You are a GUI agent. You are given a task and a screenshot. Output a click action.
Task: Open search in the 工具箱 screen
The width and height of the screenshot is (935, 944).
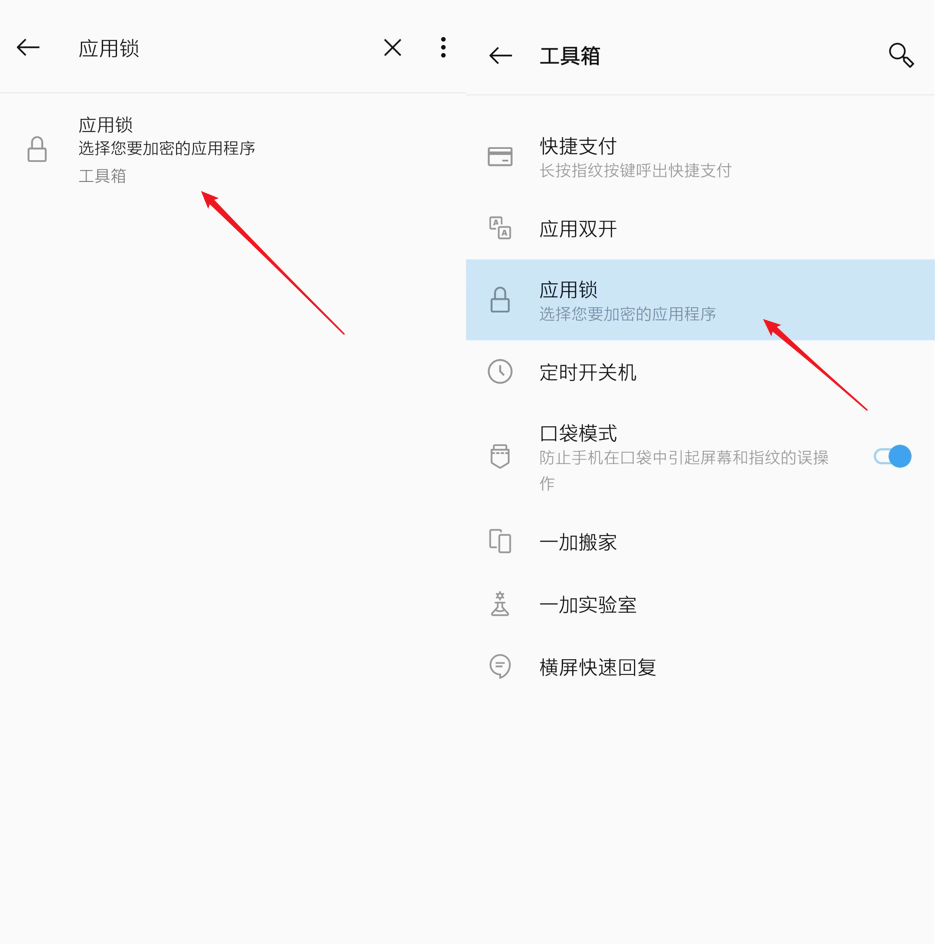901,55
